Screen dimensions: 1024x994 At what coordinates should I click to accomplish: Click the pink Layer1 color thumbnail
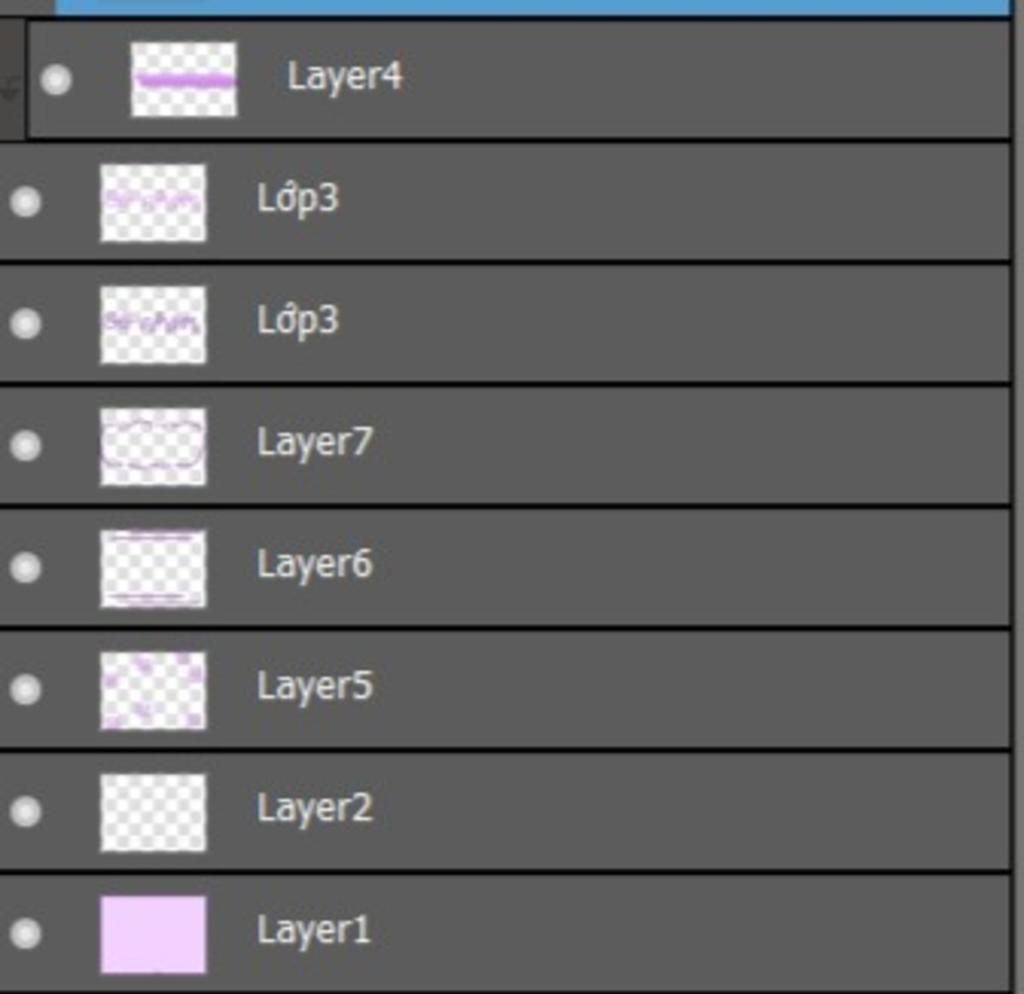pos(153,934)
